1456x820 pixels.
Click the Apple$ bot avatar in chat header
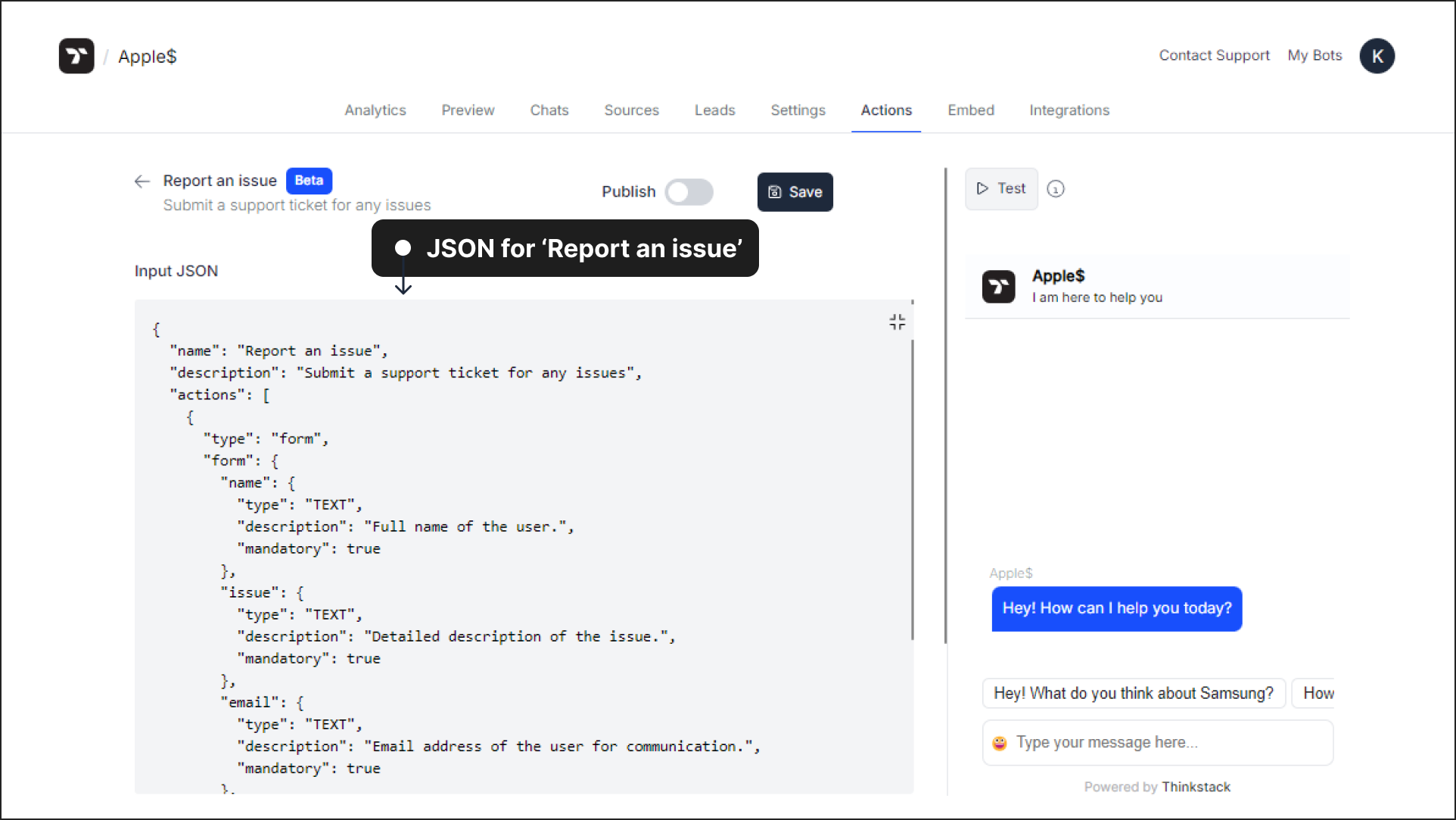[998, 287]
